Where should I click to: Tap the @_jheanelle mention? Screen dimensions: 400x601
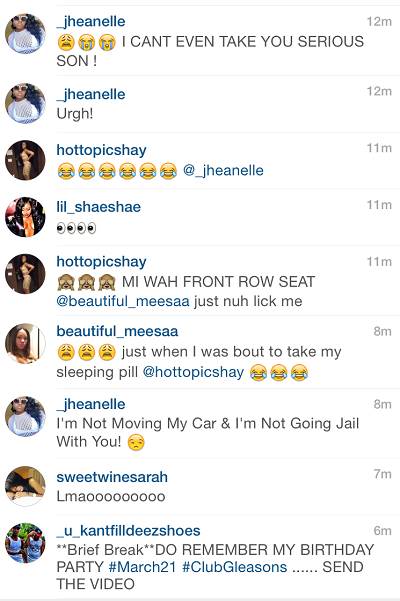223,171
